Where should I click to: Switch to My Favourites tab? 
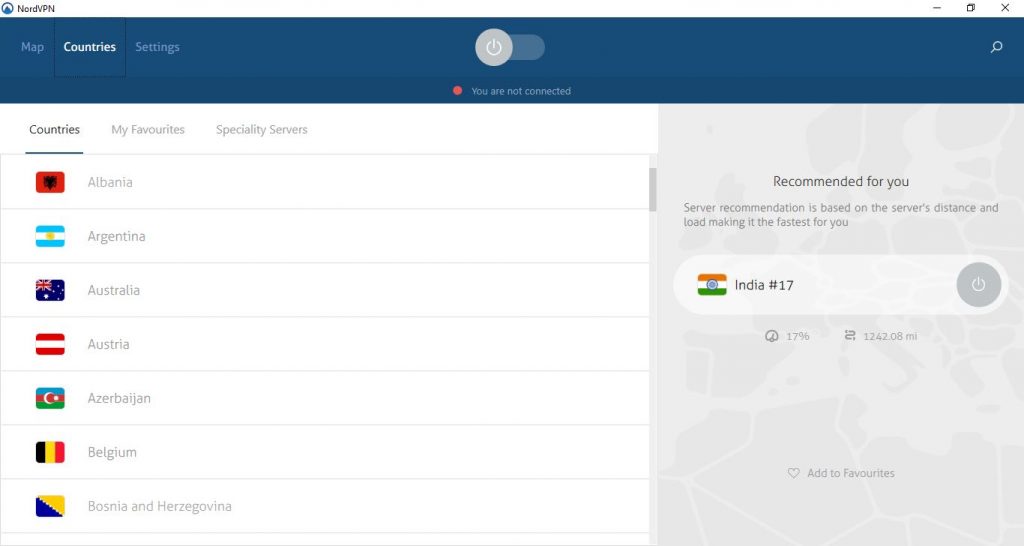[x=148, y=129]
